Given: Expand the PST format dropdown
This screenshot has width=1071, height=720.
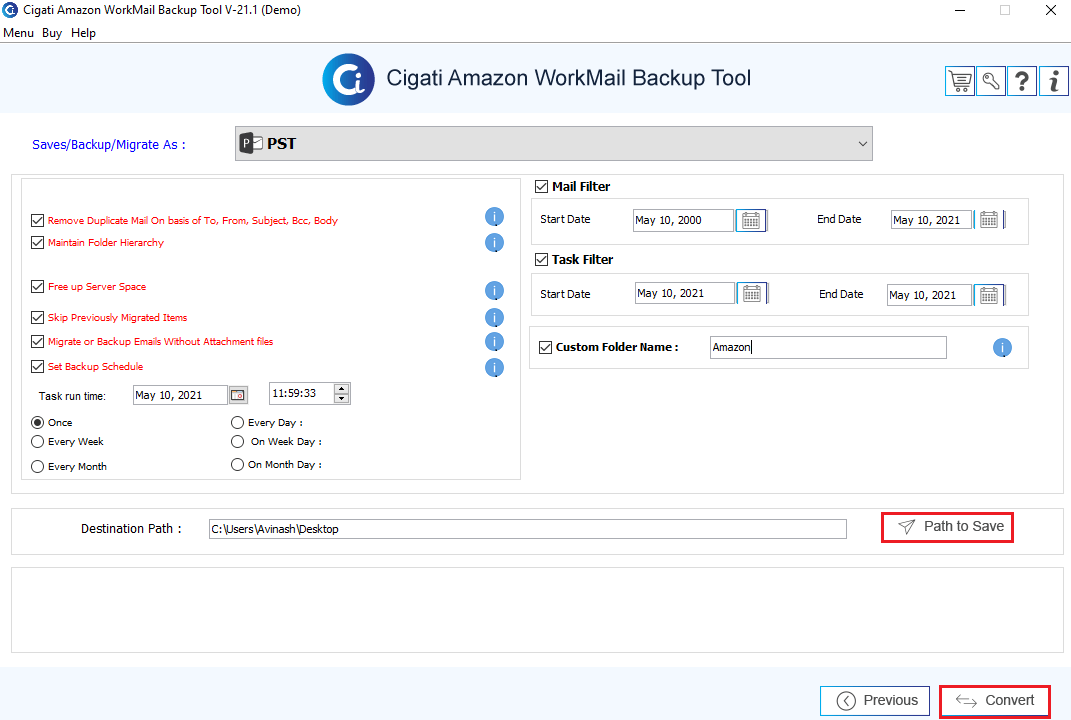Looking at the screenshot, I should (553, 143).
